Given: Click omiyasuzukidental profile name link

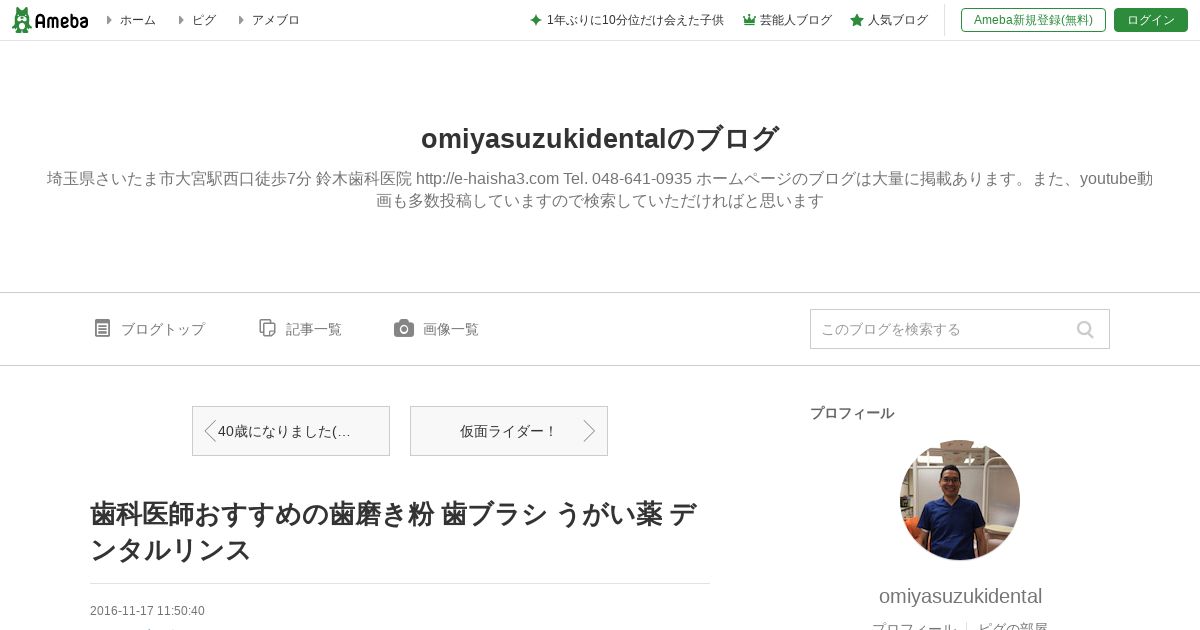Looking at the screenshot, I should [x=960, y=596].
